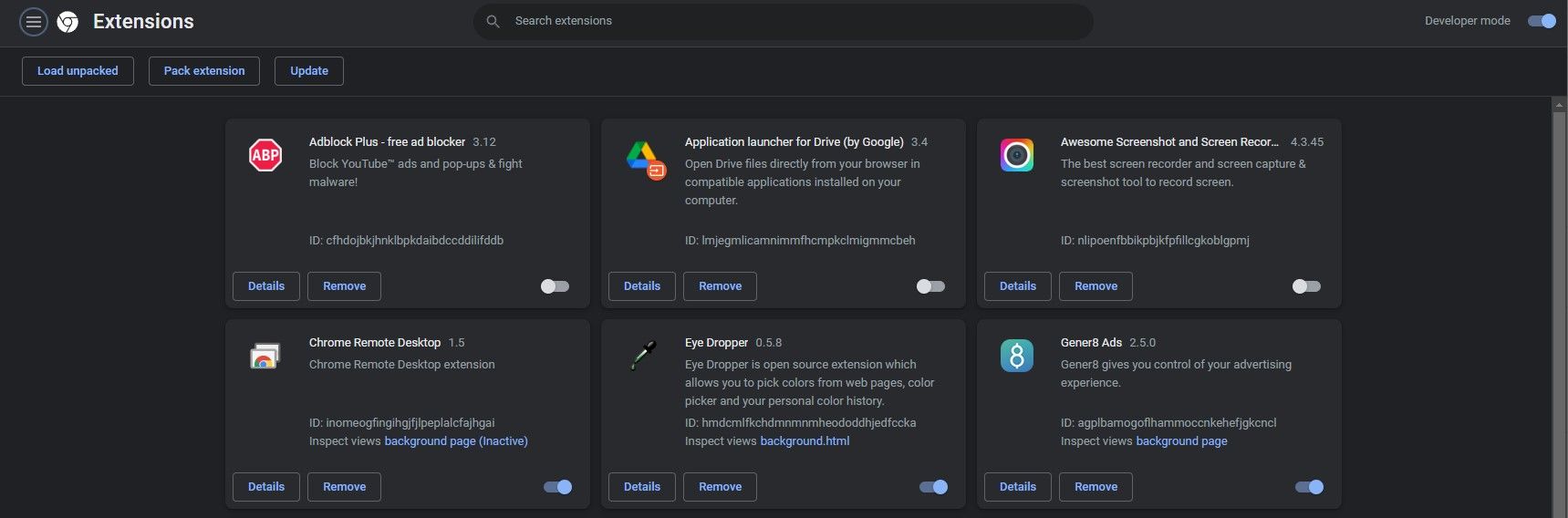Click Application launcher for Drive title
Image resolution: width=1568 pixels, height=518 pixels.
click(794, 142)
